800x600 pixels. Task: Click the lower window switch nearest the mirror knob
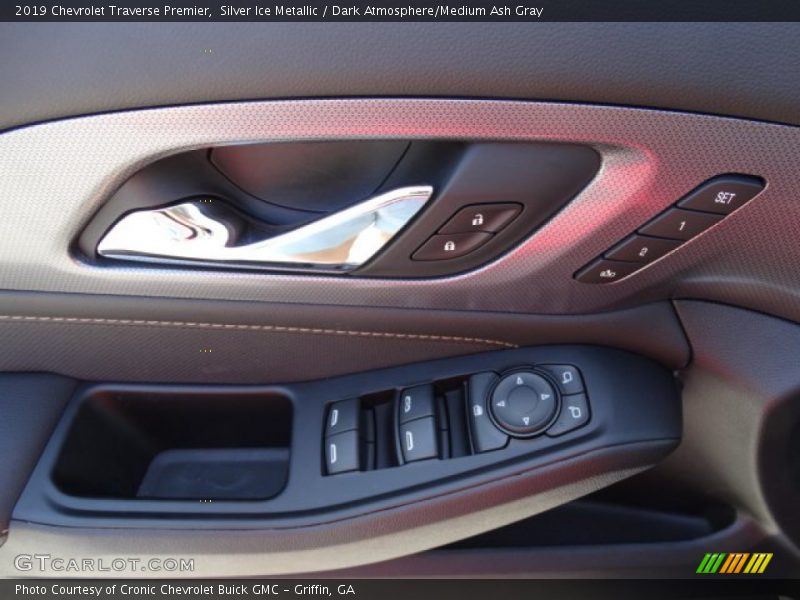[x=418, y=438]
